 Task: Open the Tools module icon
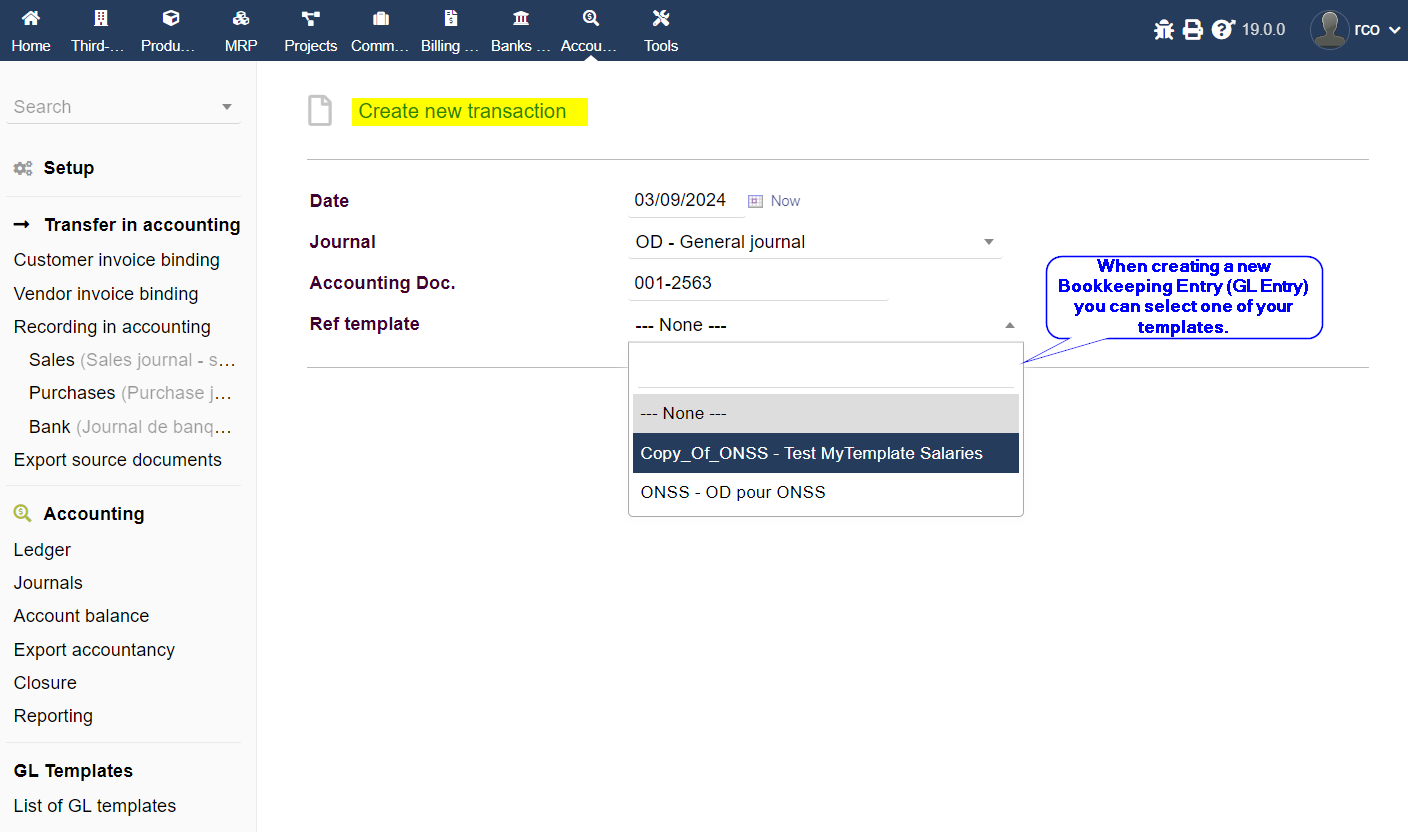pyautogui.click(x=660, y=19)
